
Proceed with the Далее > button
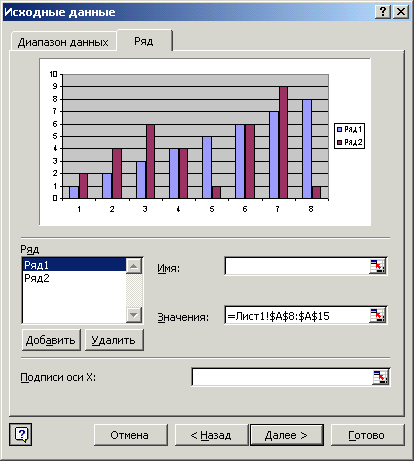point(287,435)
